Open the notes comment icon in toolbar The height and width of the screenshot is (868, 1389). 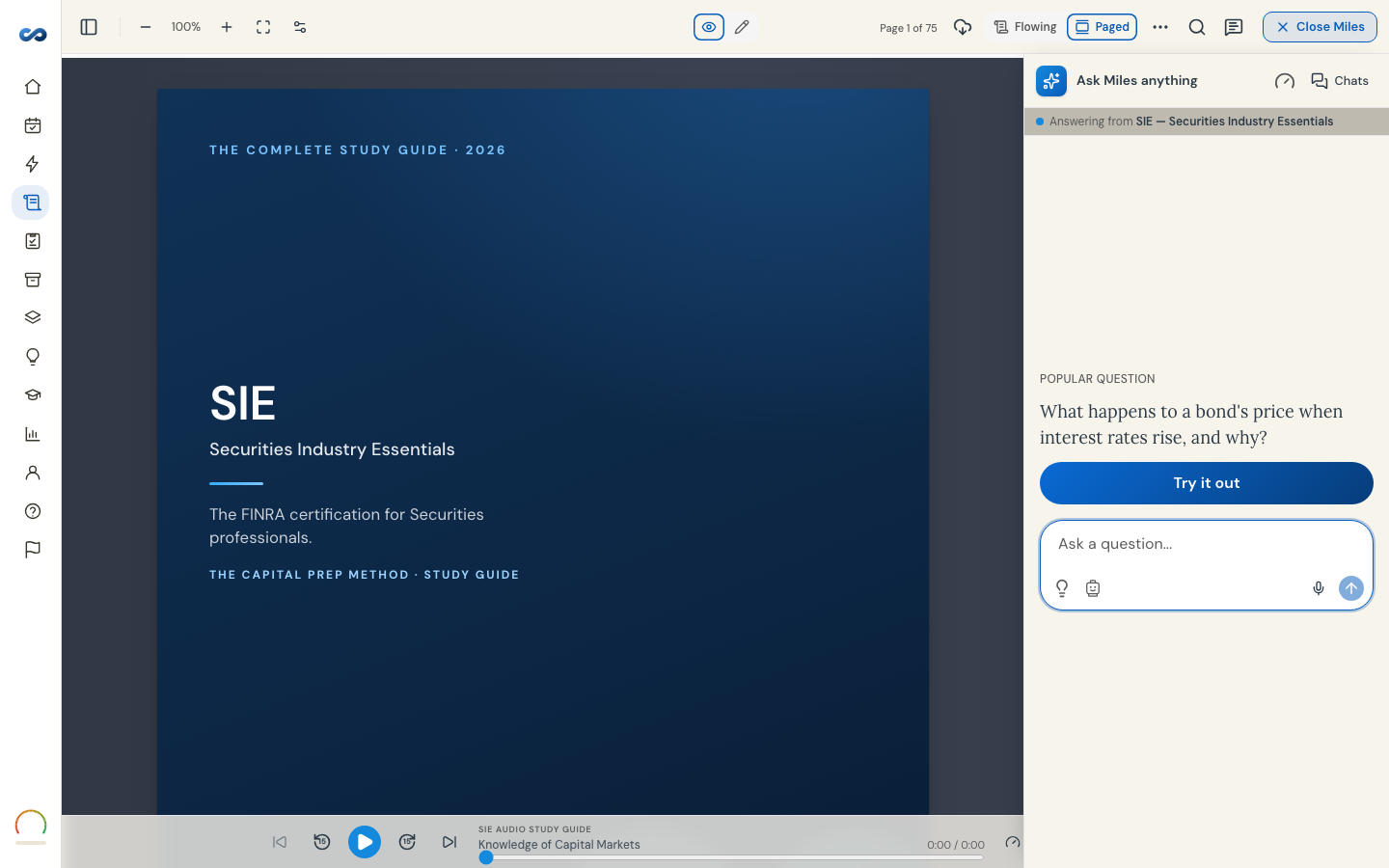(1234, 27)
